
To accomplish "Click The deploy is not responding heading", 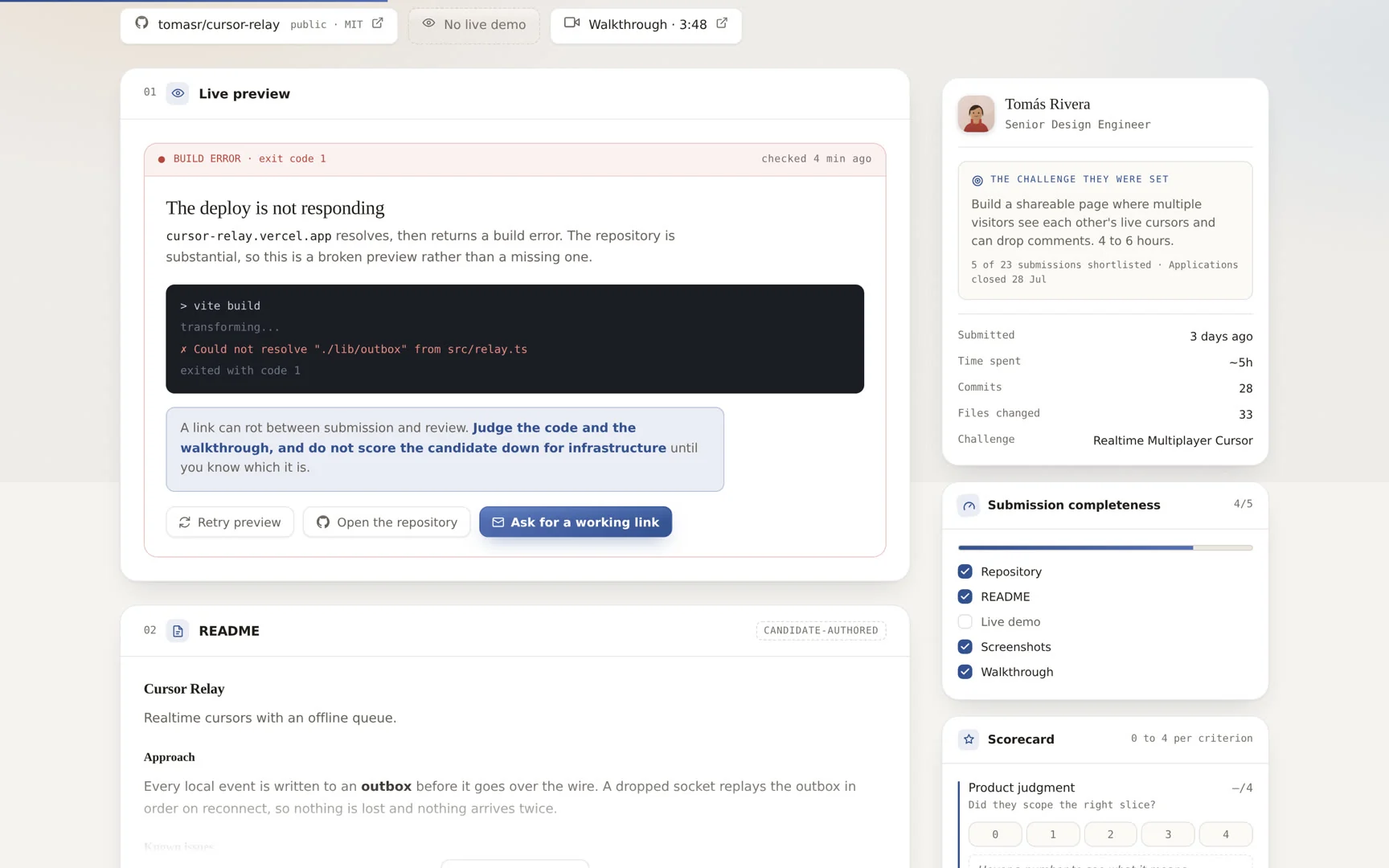I will coord(275,208).
